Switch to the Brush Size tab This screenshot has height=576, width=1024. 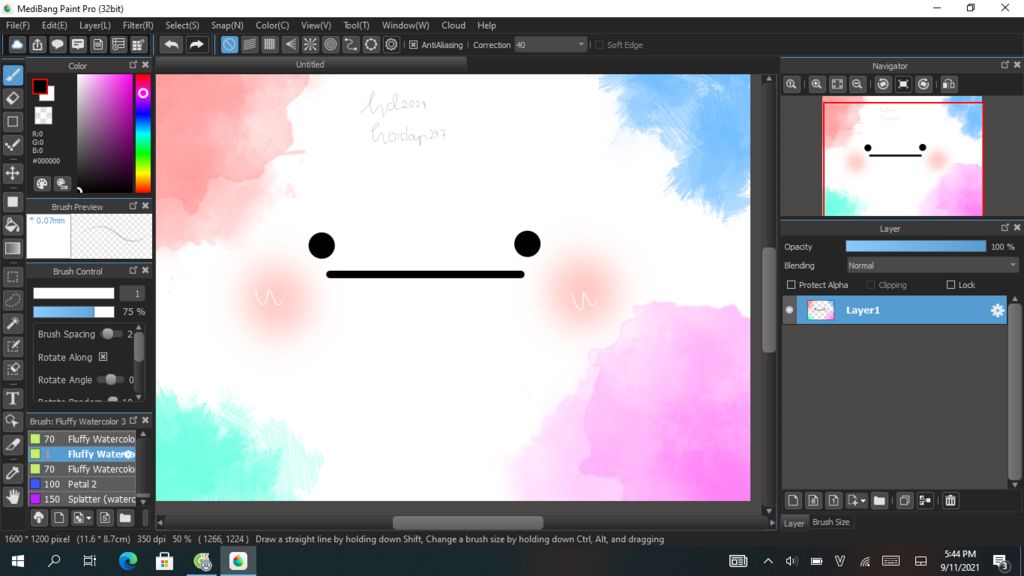[x=831, y=522]
